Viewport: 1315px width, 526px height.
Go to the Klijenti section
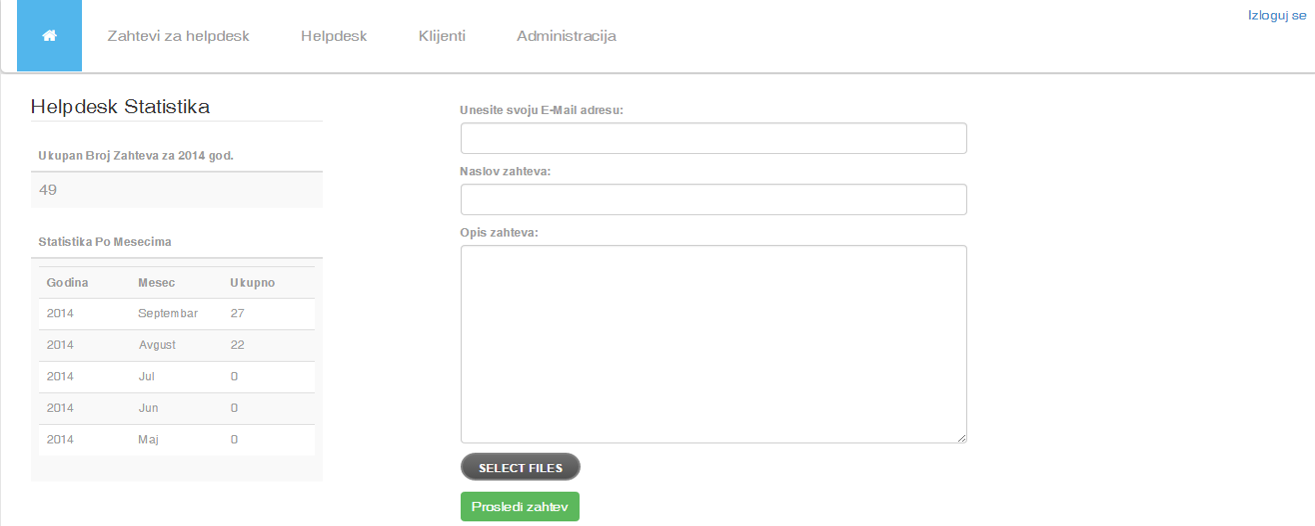coord(442,36)
